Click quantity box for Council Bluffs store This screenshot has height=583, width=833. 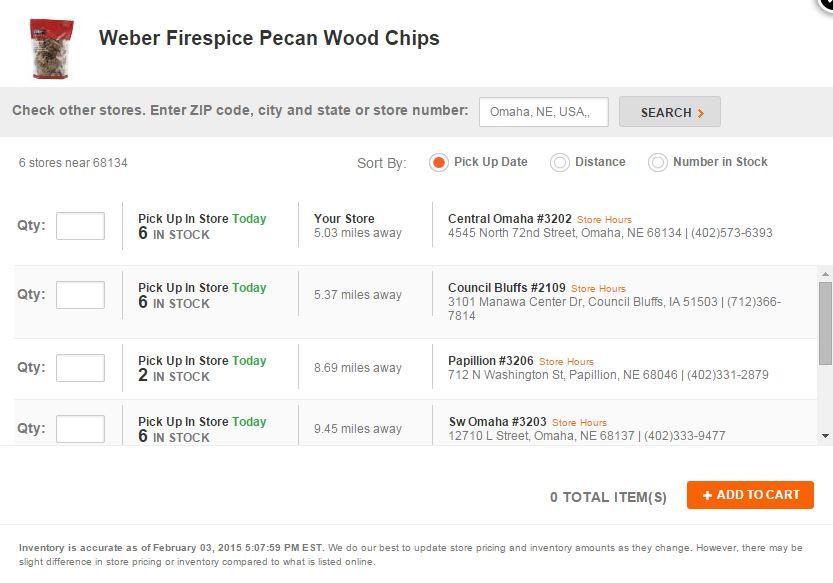(x=80, y=295)
